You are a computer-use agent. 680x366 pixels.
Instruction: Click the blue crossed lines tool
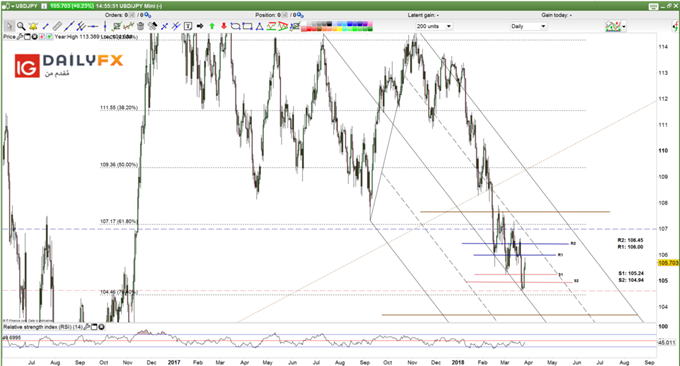click(x=164, y=26)
